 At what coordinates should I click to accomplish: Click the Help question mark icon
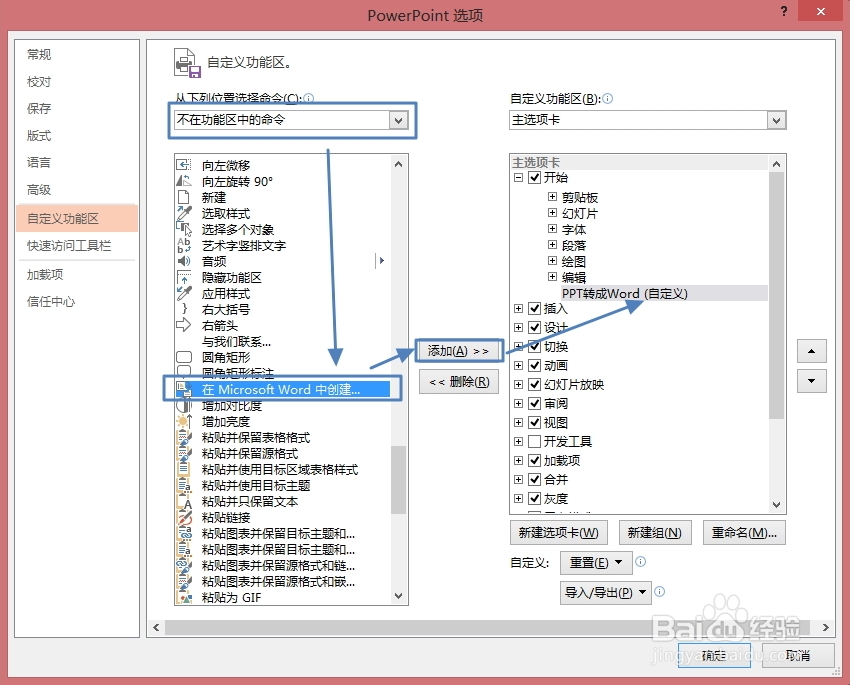tap(784, 12)
